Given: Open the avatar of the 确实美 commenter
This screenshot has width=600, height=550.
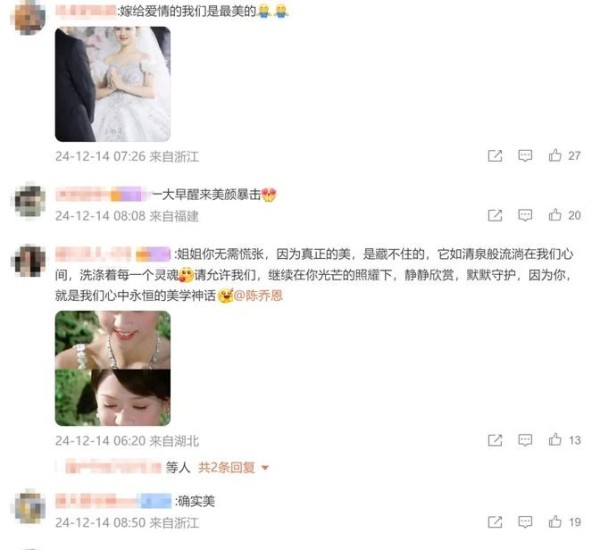Looking at the screenshot, I should (x=30, y=507).
